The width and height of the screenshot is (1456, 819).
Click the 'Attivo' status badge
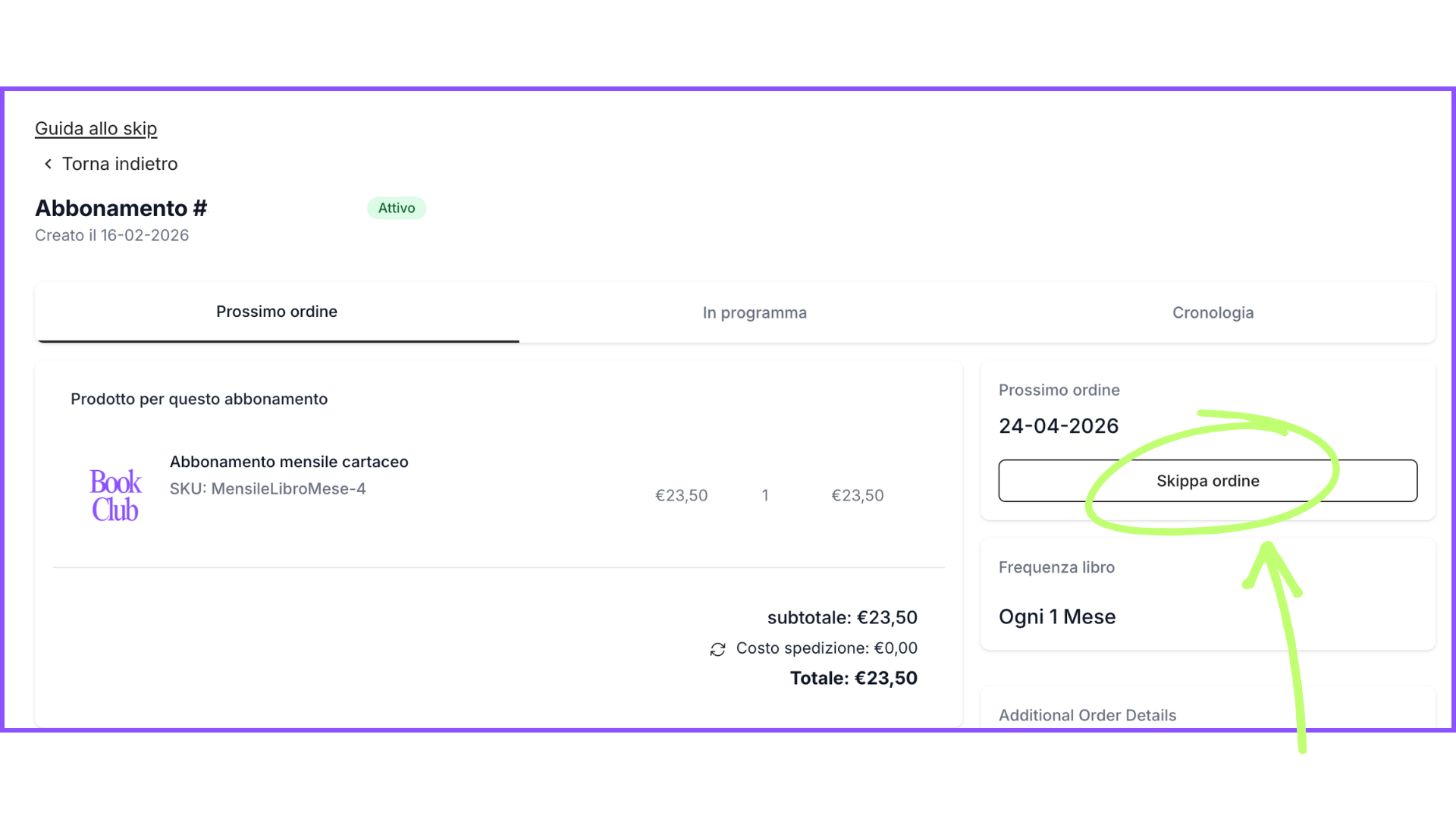[x=397, y=208]
